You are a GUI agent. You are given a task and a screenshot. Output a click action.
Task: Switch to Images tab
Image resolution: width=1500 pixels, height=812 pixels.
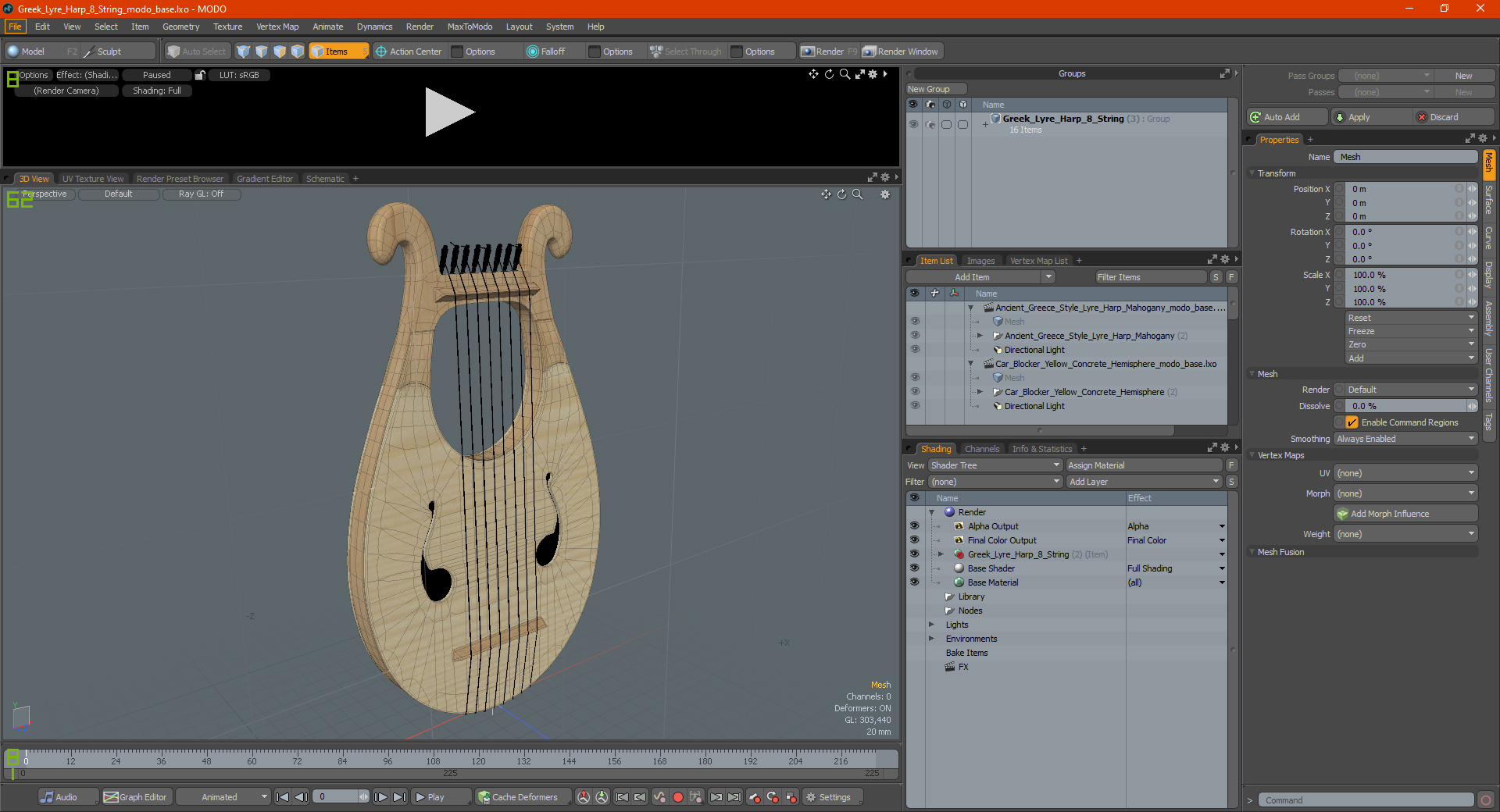coord(980,261)
